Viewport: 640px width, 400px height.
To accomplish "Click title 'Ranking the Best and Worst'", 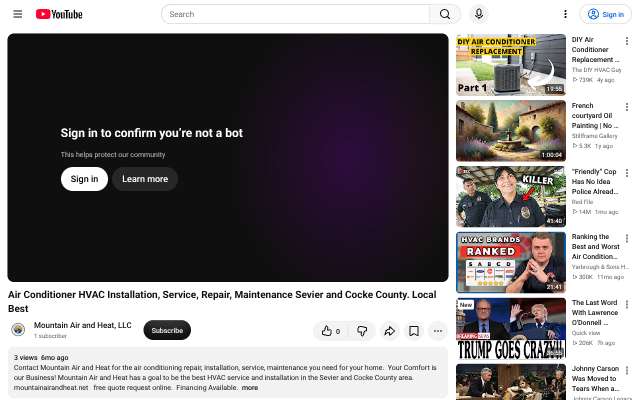I will 596,247.
